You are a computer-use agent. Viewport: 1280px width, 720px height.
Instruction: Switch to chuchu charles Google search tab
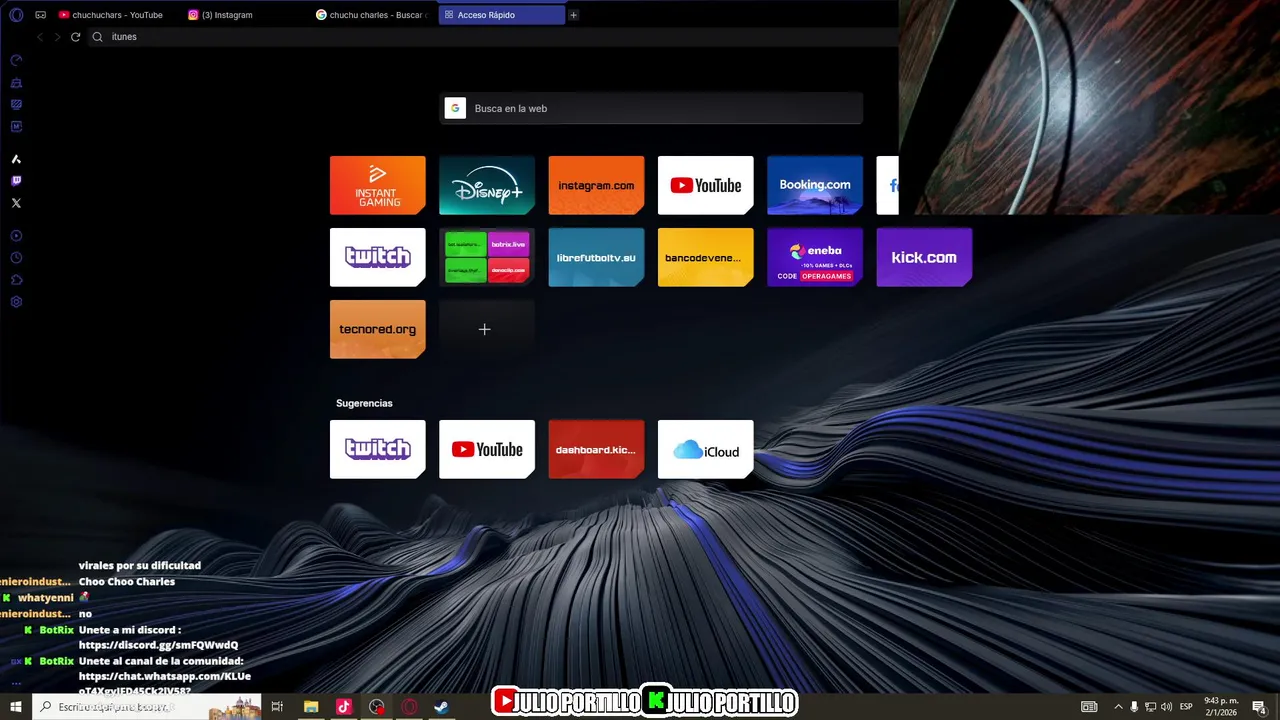tap(372, 15)
